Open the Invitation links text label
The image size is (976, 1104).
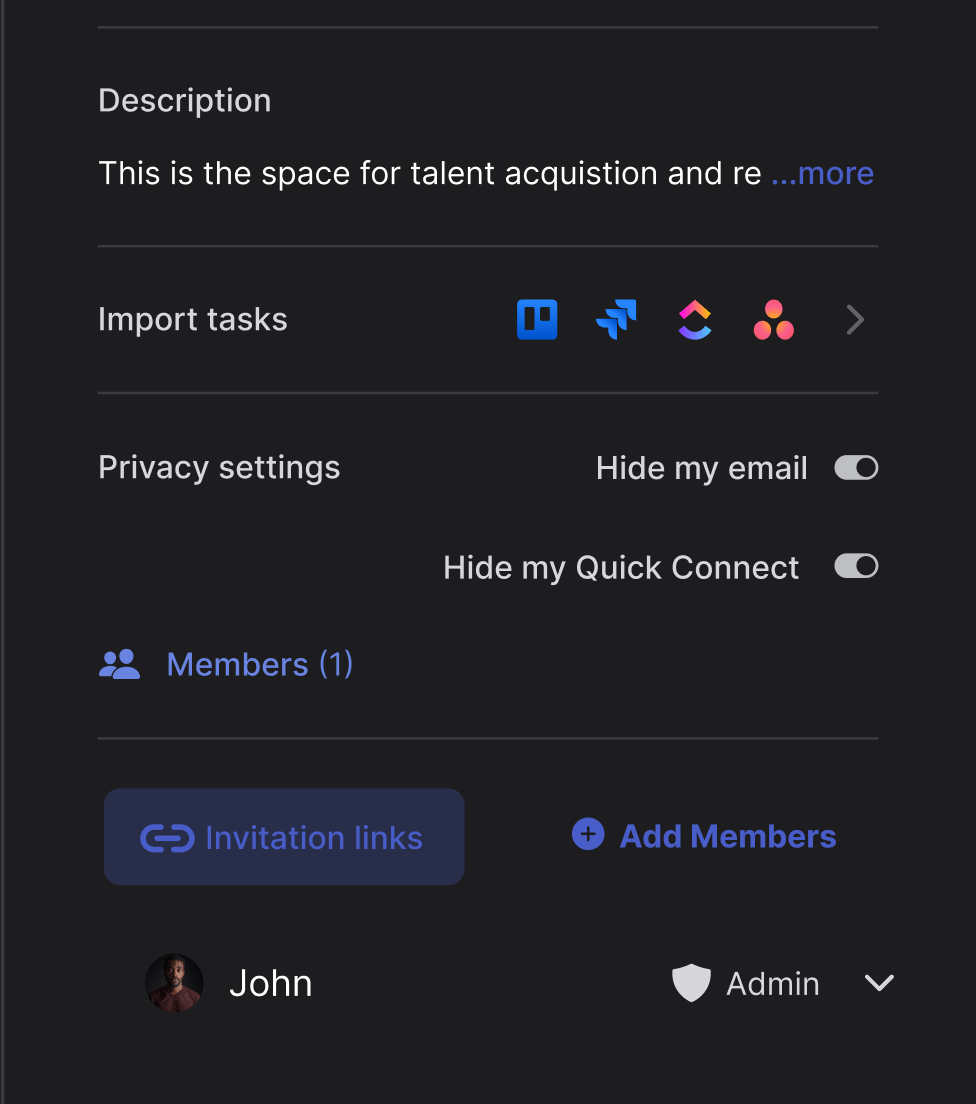[314, 838]
